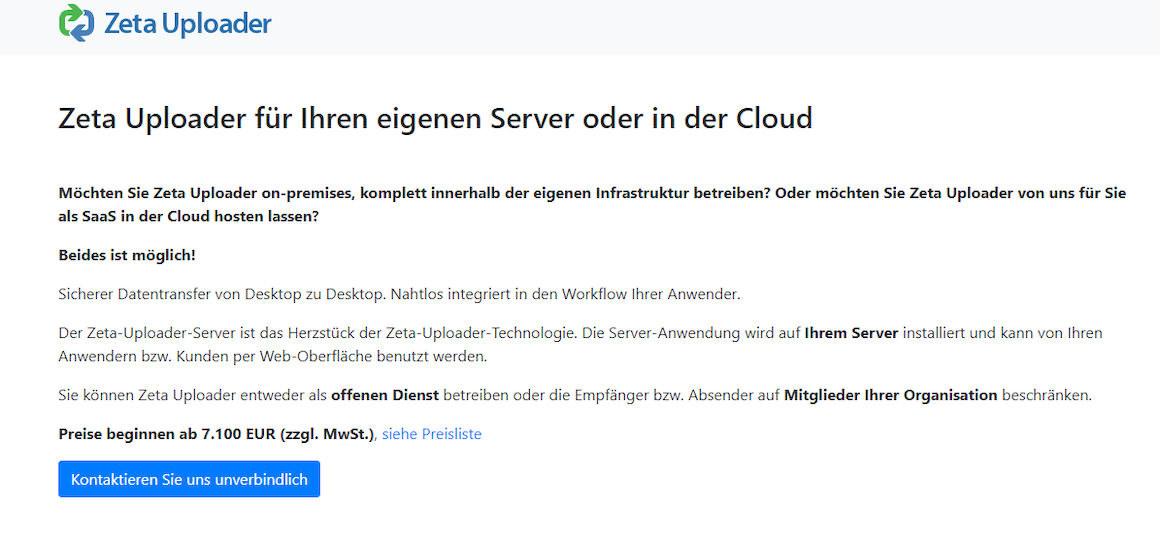Image resolution: width=1160 pixels, height=547 pixels.
Task: Click the zzgl. MwSt. note in the price line
Action: 326,434
